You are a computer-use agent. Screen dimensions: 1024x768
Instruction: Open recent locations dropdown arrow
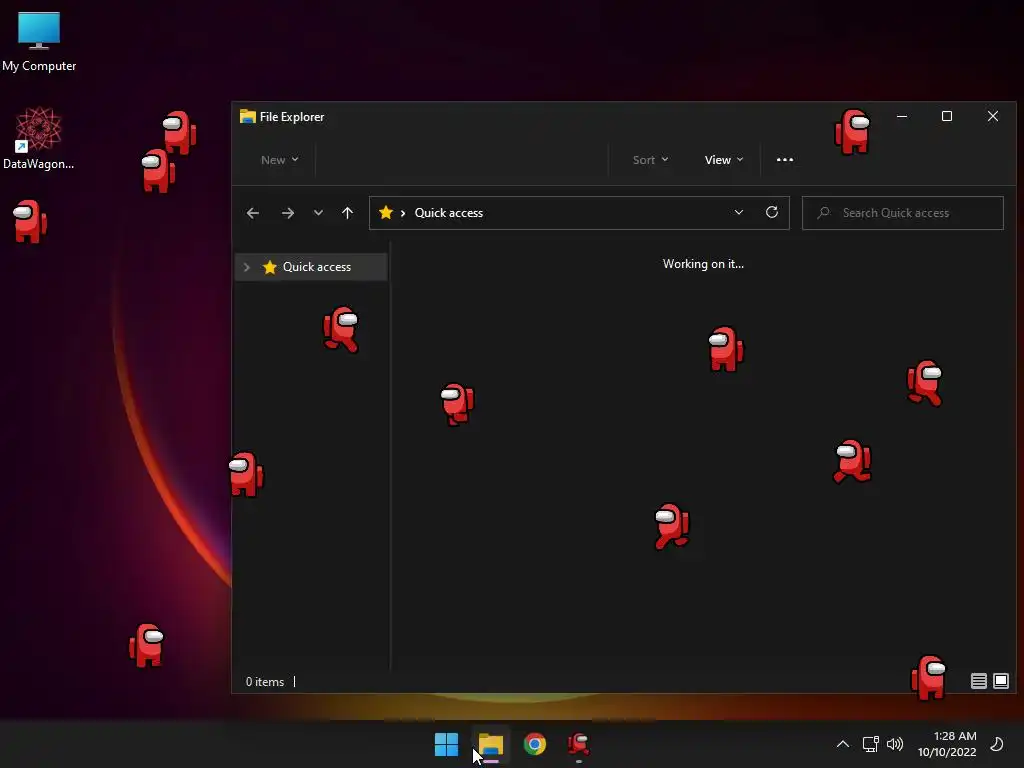(x=318, y=213)
